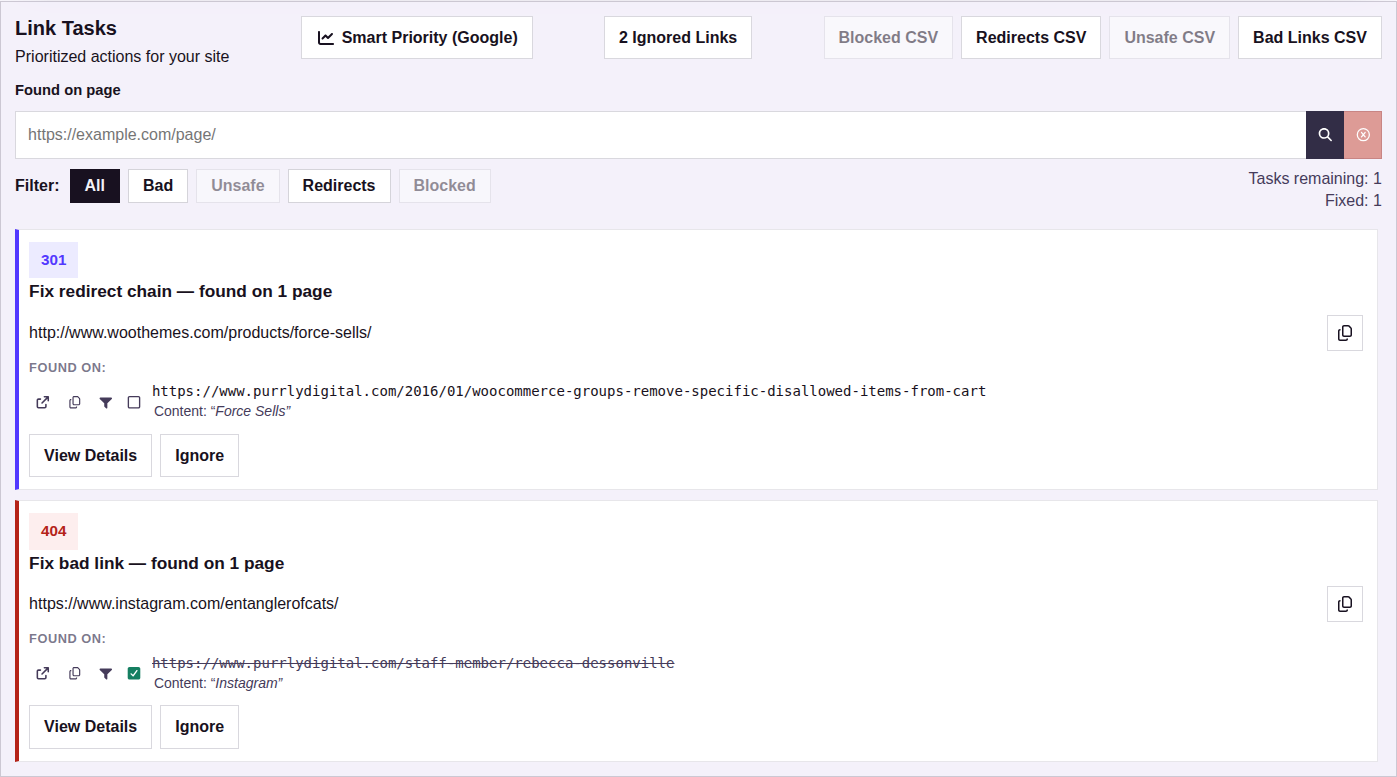Image resolution: width=1397 pixels, height=777 pixels.
Task: Uncheck the rebecca-dessonville fixed checkbox
Action: [134, 674]
